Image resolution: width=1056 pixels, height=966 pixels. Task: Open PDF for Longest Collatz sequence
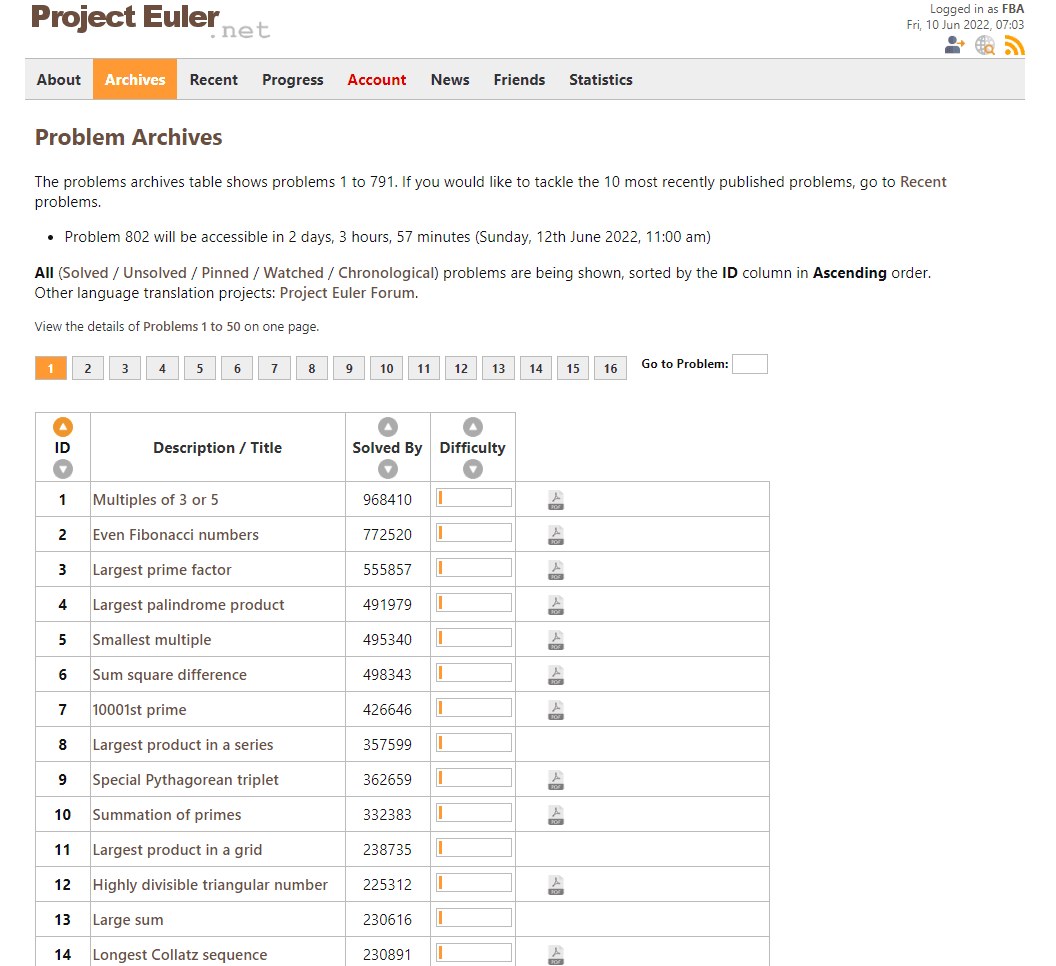pos(556,955)
